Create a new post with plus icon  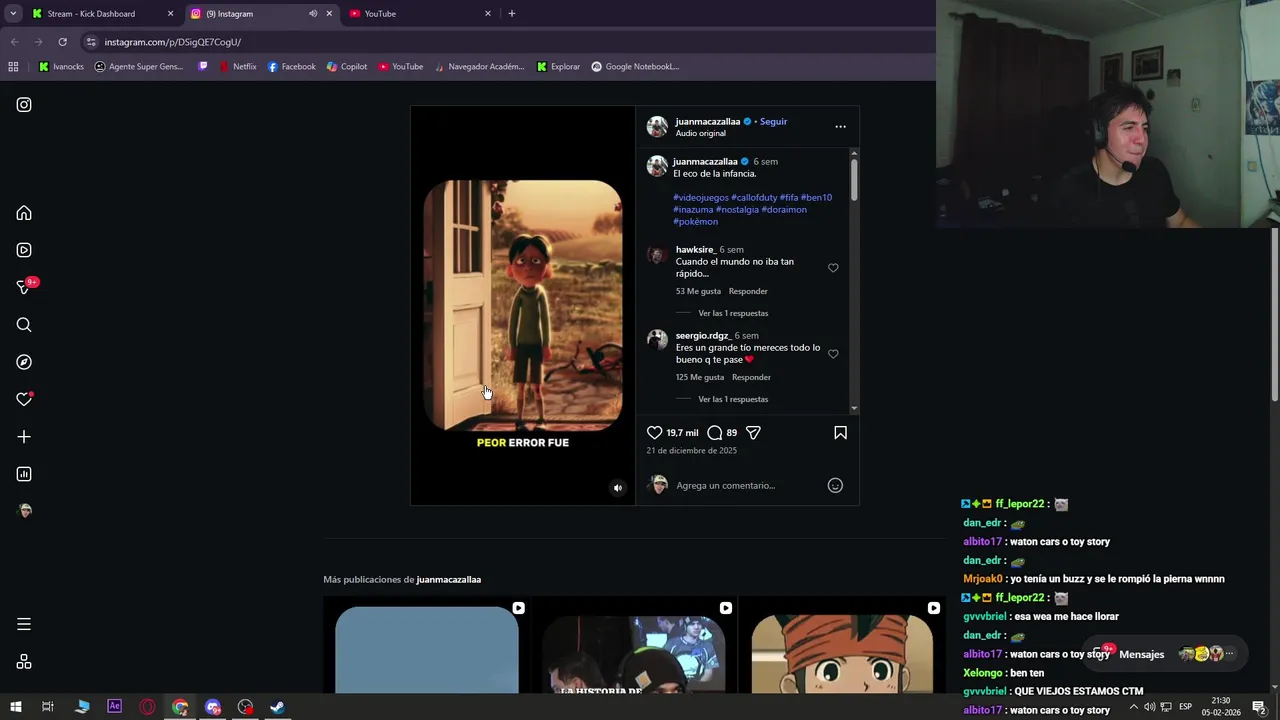click(24, 437)
